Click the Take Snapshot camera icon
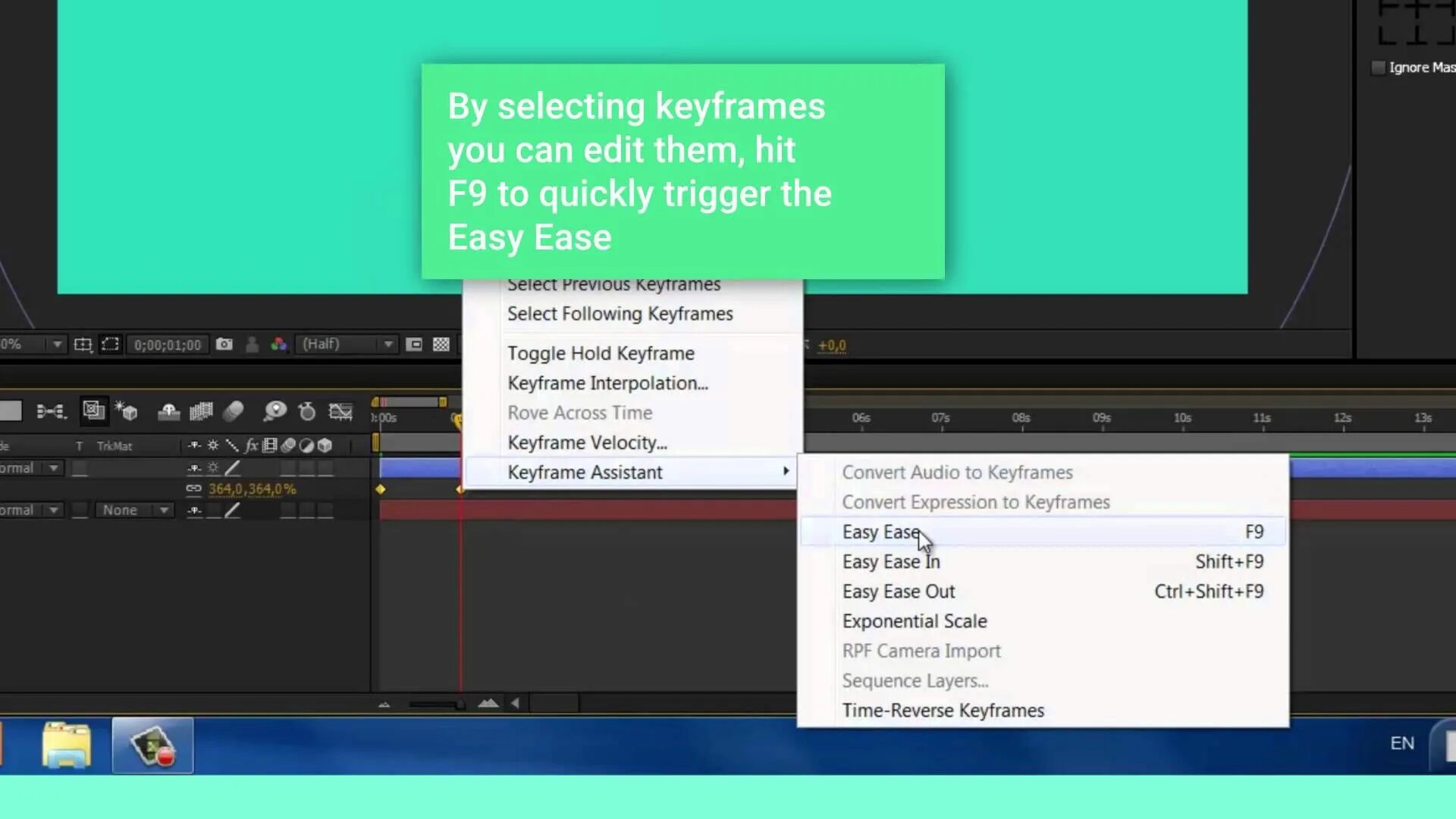Image resolution: width=1456 pixels, height=819 pixels. pos(224,344)
